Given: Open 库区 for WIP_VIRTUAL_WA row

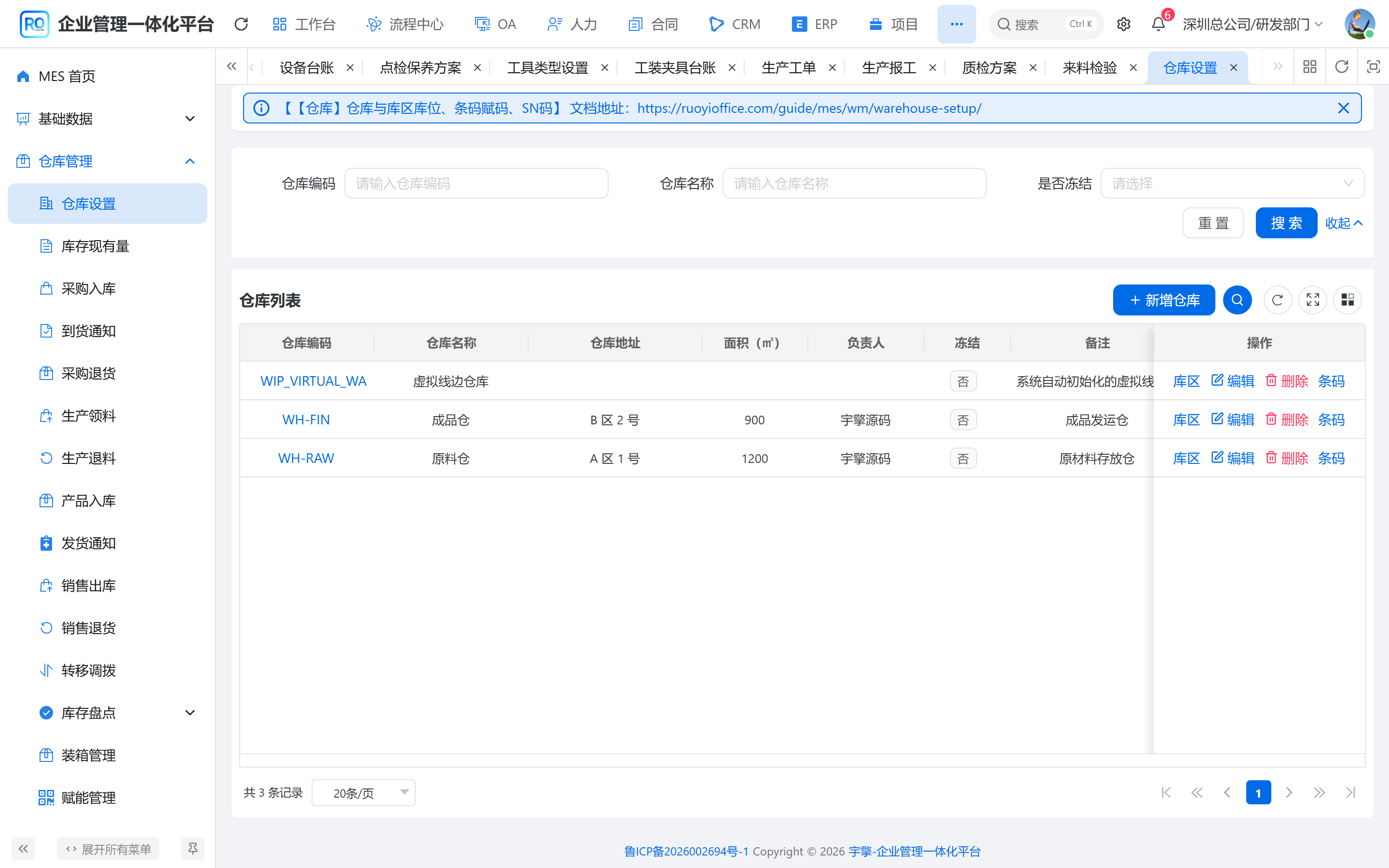Looking at the screenshot, I should click(x=1186, y=381).
